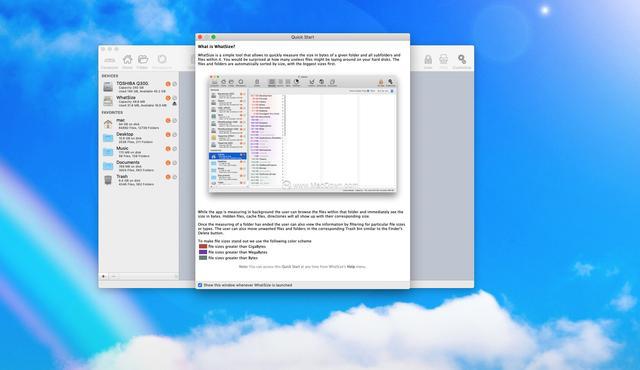
Task: Click the Note about Quick Start in Help menu
Action: (x=302, y=267)
